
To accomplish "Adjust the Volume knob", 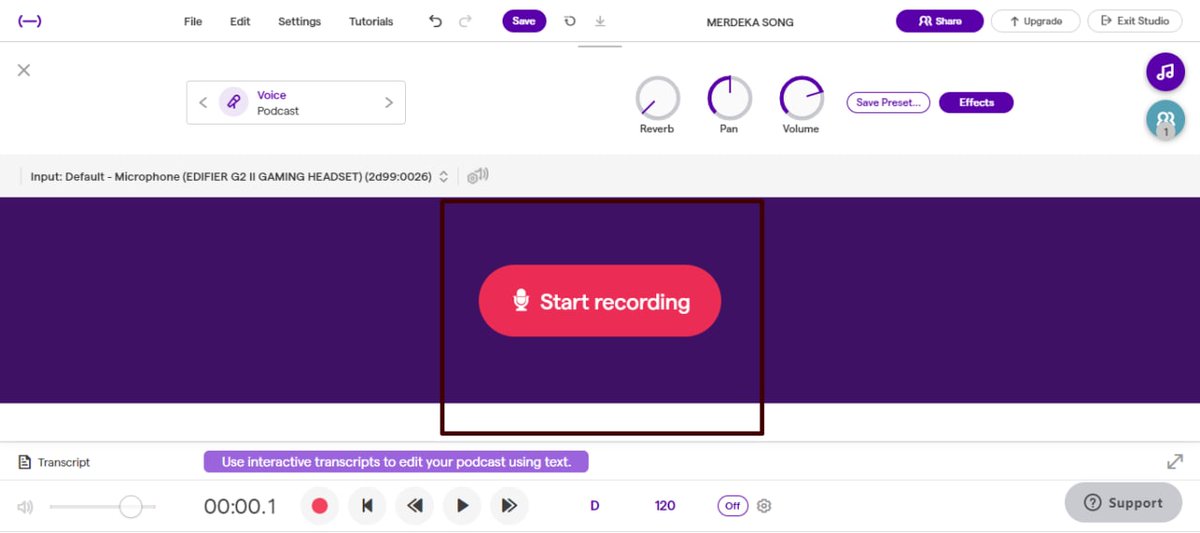I will [x=801, y=98].
